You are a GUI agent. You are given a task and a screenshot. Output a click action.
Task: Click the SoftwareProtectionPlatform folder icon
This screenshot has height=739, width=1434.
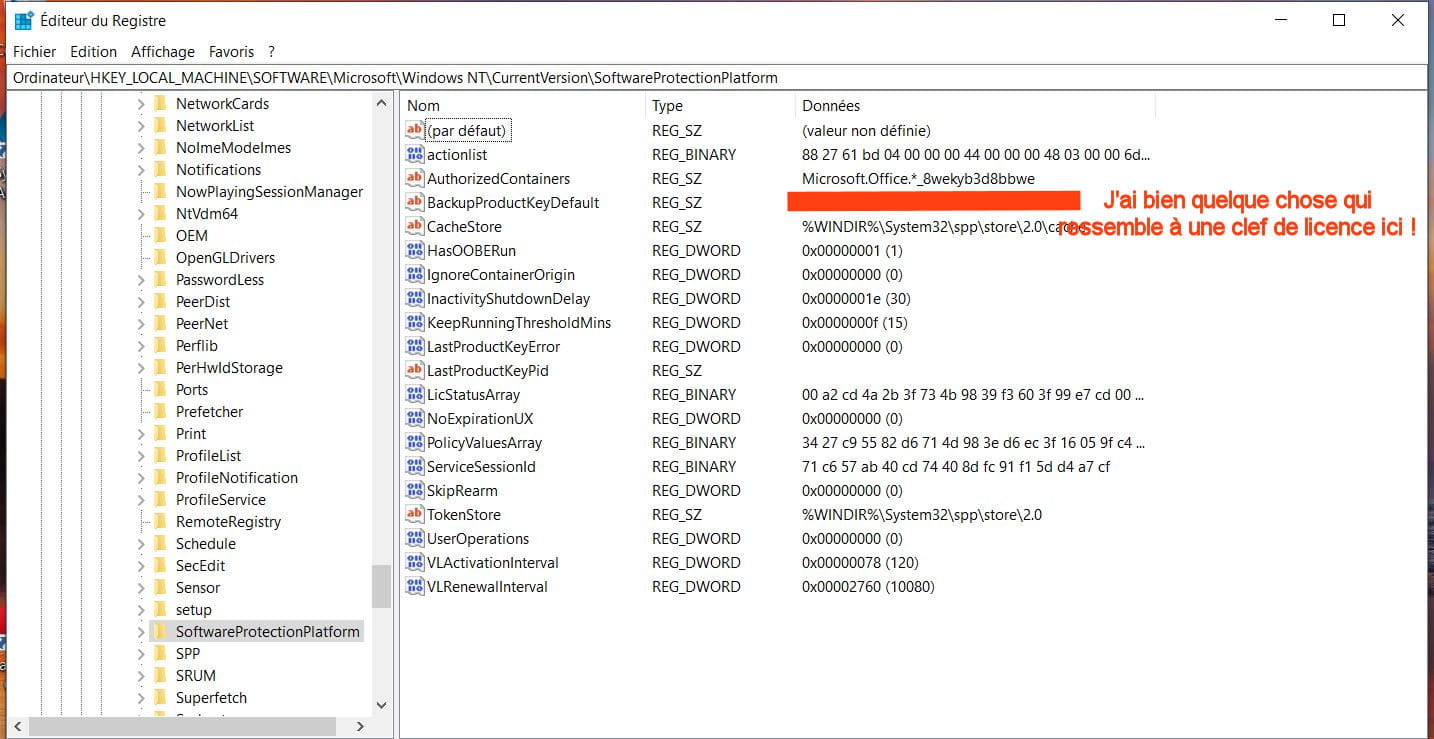coord(160,631)
